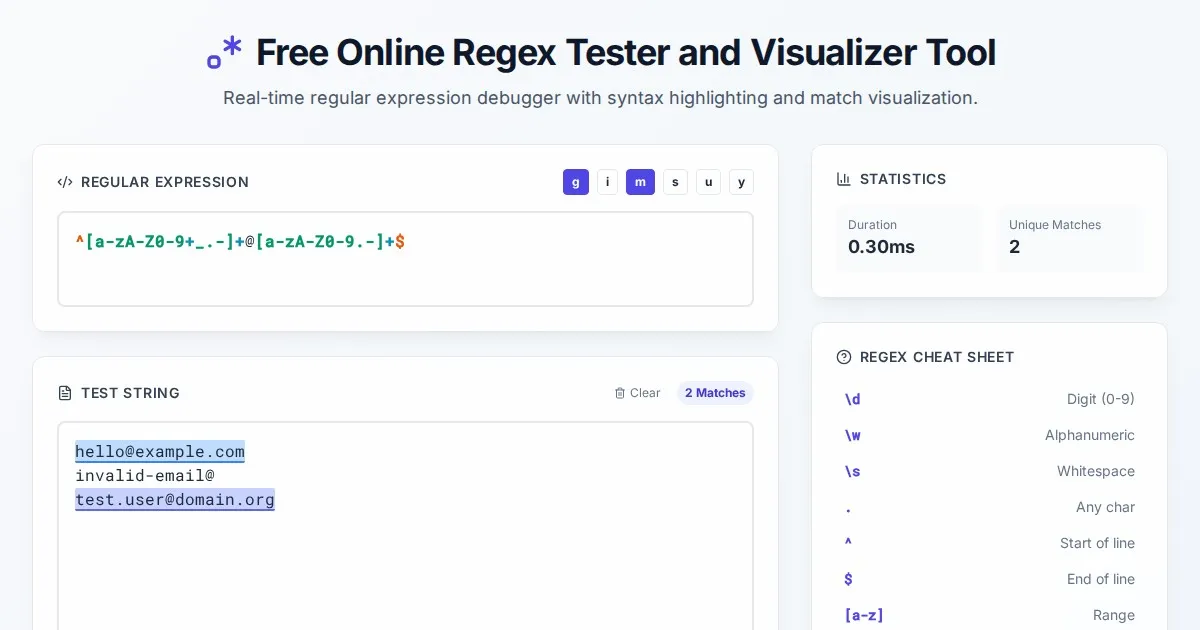Image resolution: width=1200 pixels, height=630 pixels.
Task: Select the [a-z] Range cheat sheet entry
Action: (989, 615)
